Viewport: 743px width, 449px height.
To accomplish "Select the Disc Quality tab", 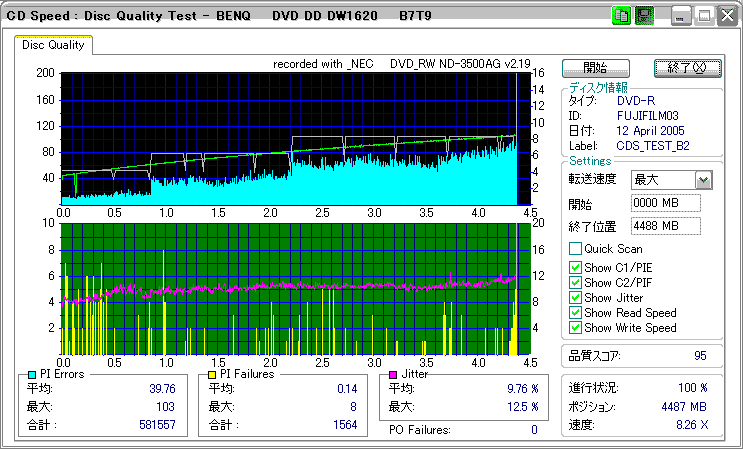I will (53, 45).
